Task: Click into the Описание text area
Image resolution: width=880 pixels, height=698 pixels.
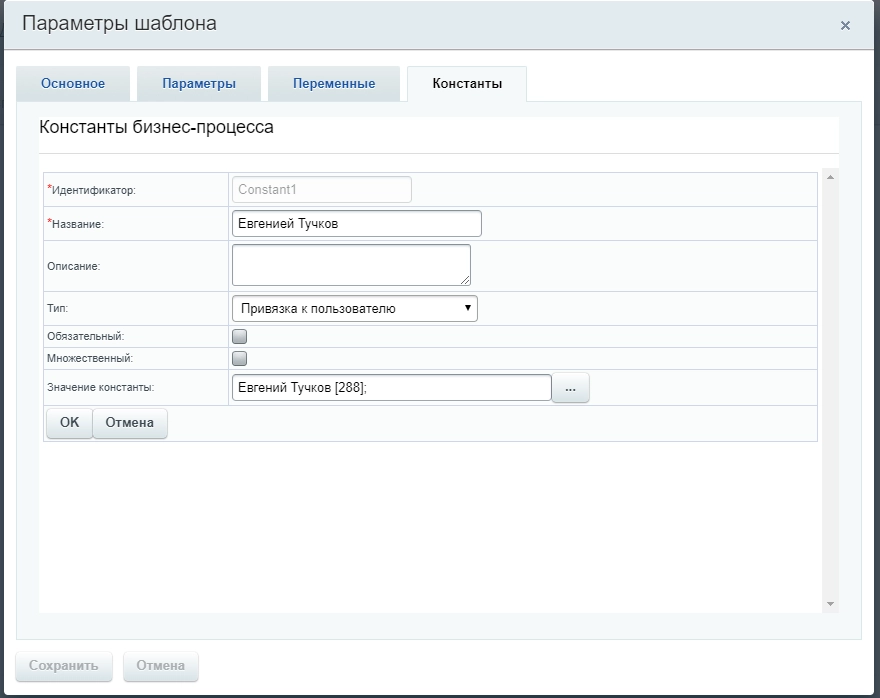Action: pyautogui.click(x=350, y=265)
